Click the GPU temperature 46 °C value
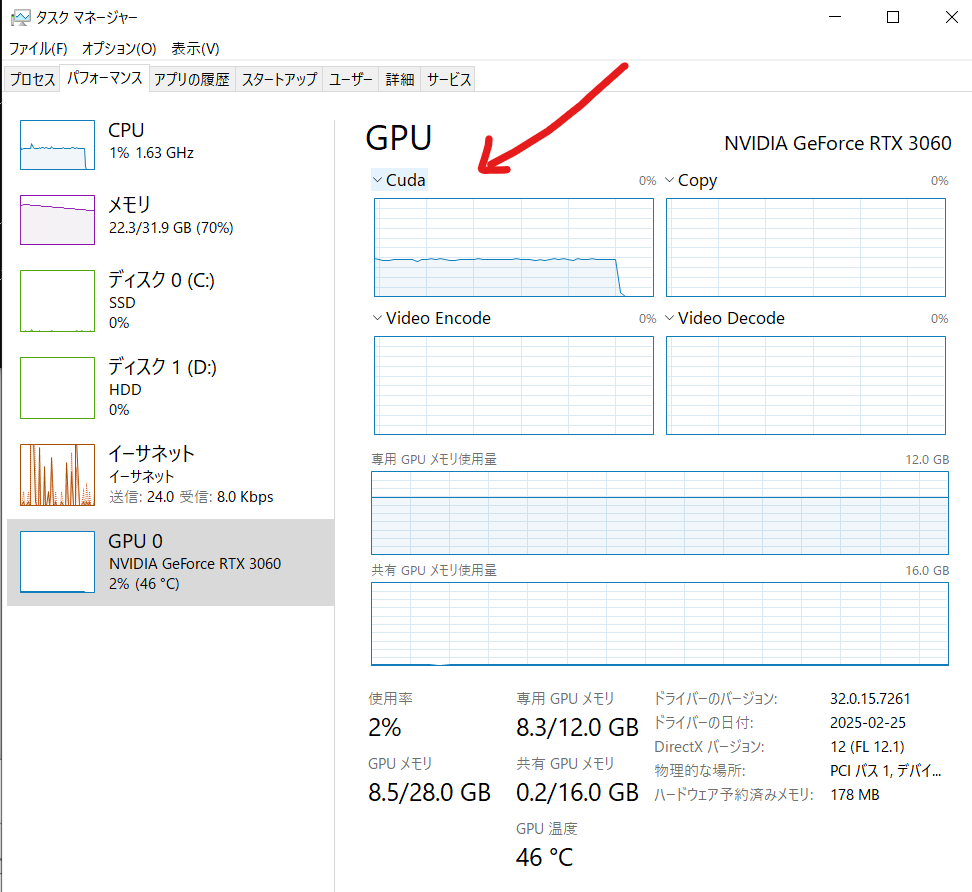Screen dimensions: 972x892 544,858
